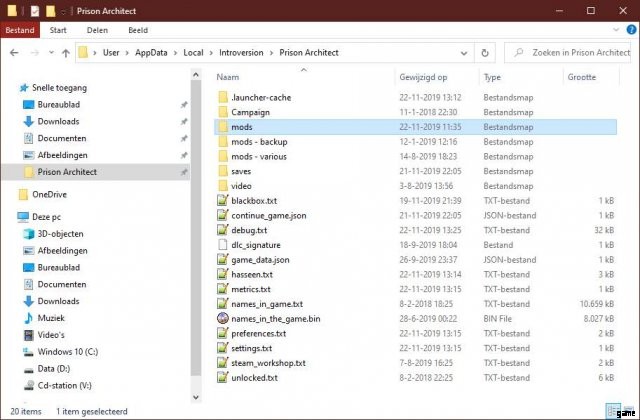Open Cd-station (V:) drive
The height and width of the screenshot is (420, 640).
click(64, 385)
